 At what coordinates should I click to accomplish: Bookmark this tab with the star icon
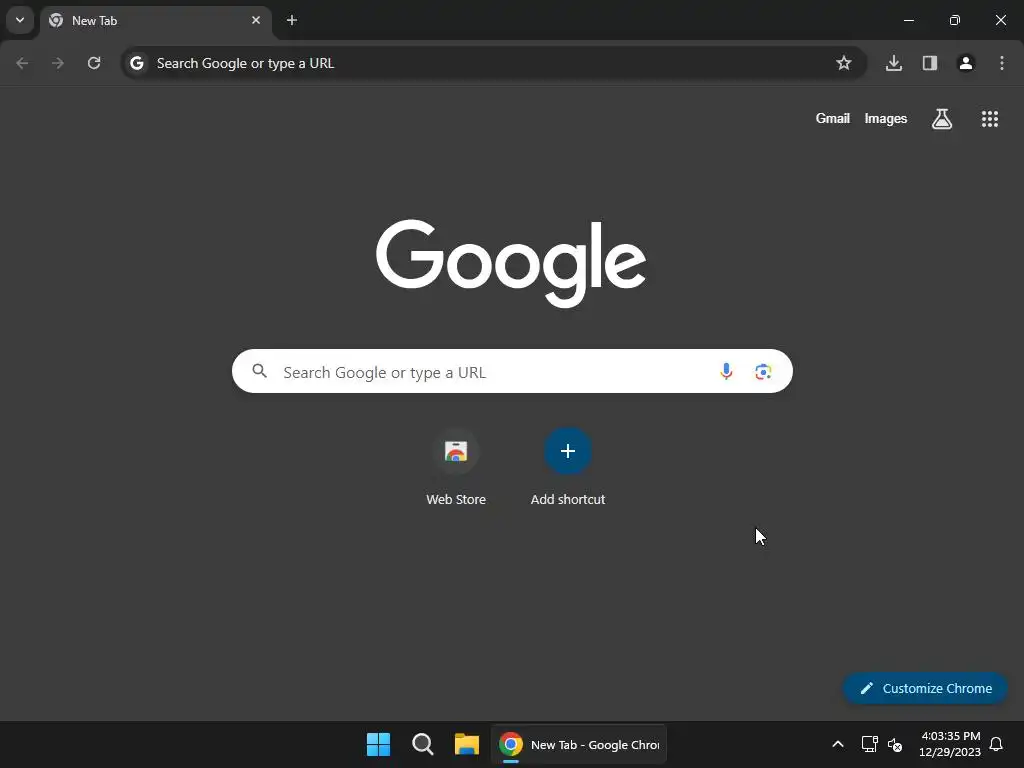click(844, 63)
